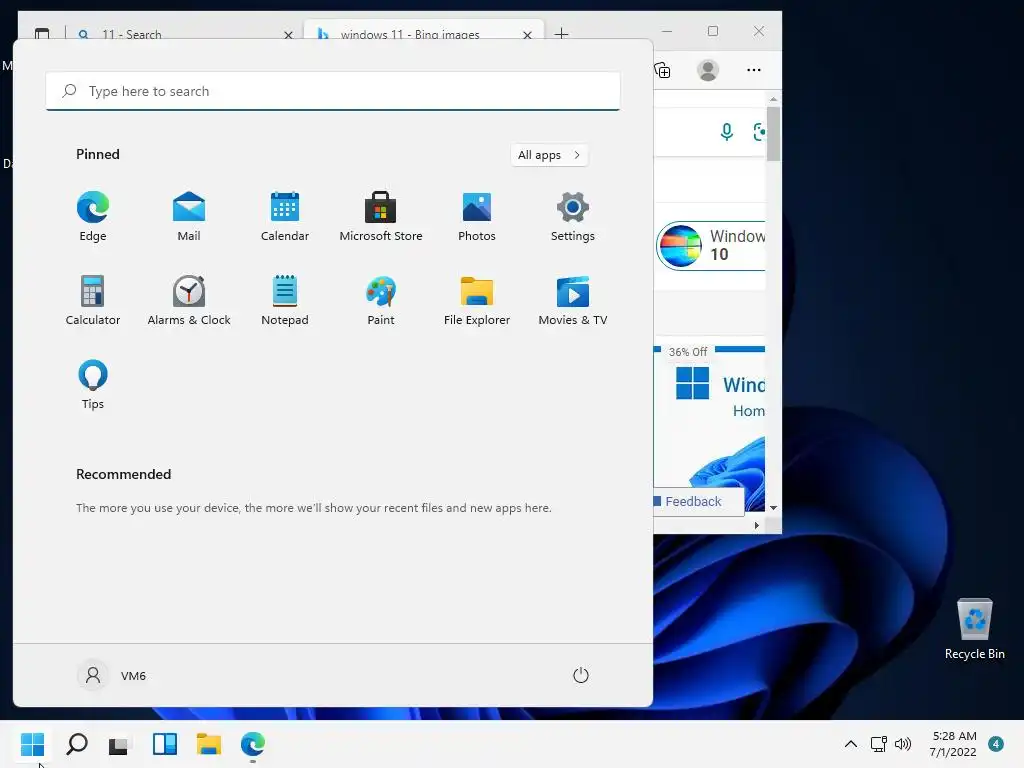Open the notification badge showing 4

996,744
